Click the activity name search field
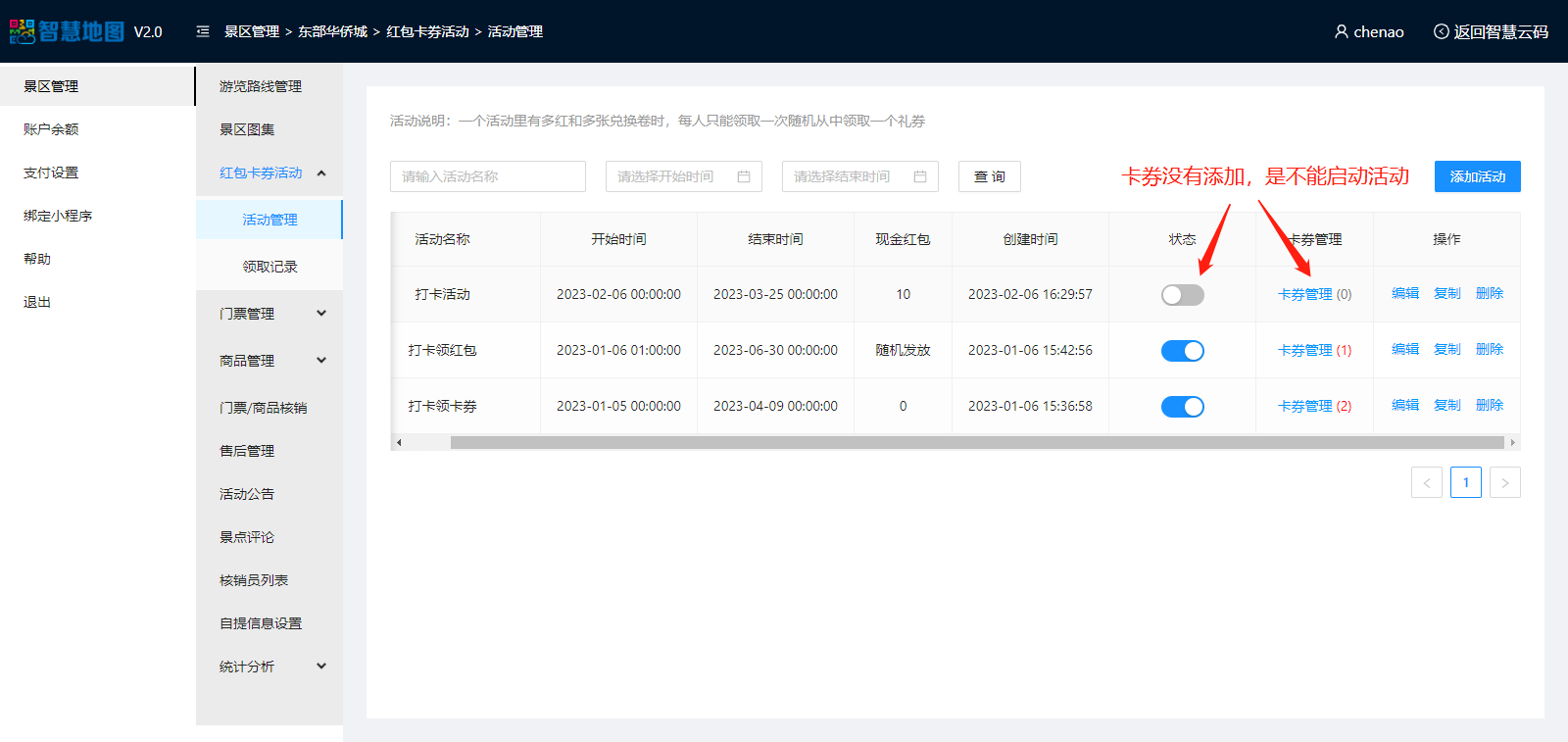 (487, 176)
